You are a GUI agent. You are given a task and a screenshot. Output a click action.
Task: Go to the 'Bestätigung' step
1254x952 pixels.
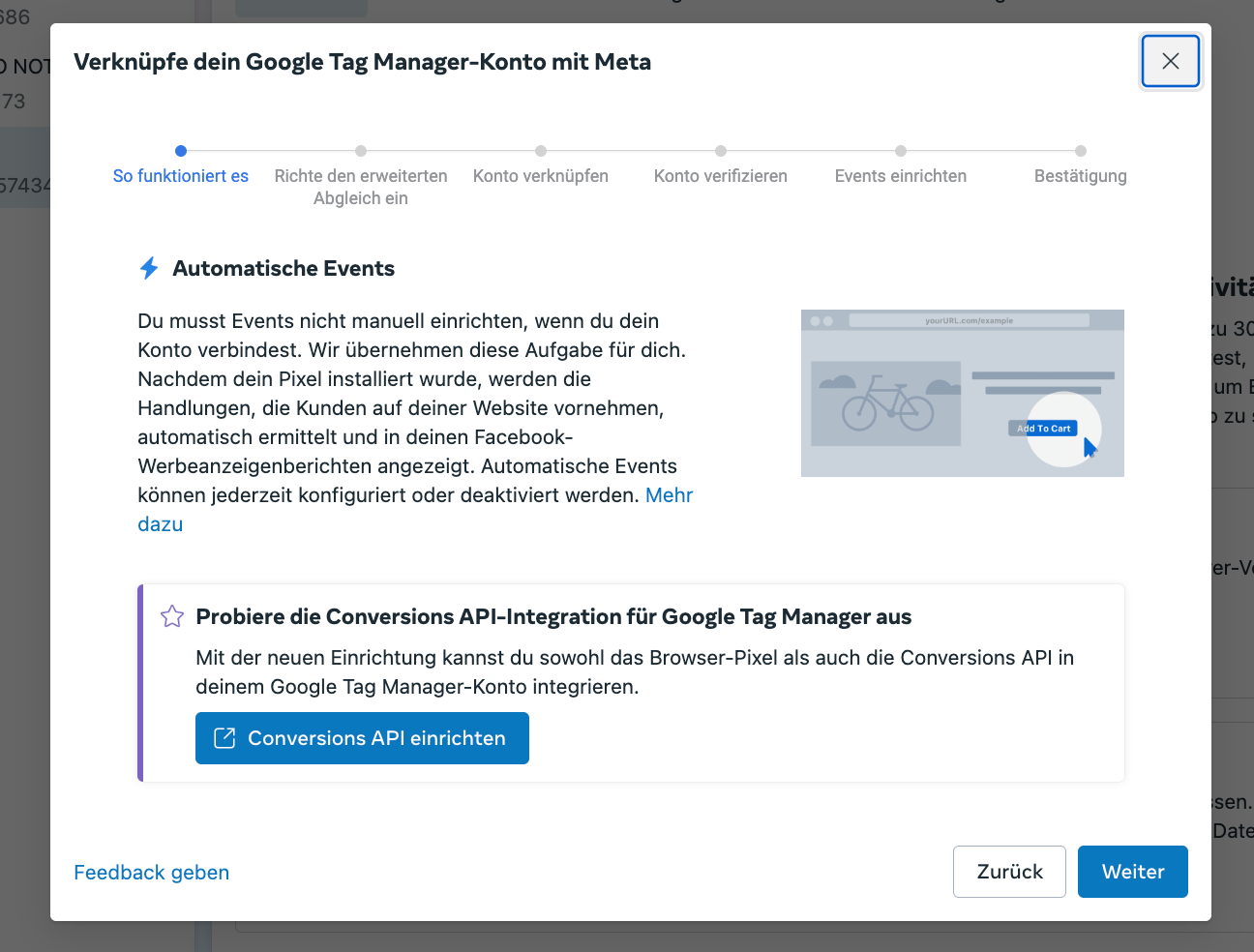[x=1081, y=176]
